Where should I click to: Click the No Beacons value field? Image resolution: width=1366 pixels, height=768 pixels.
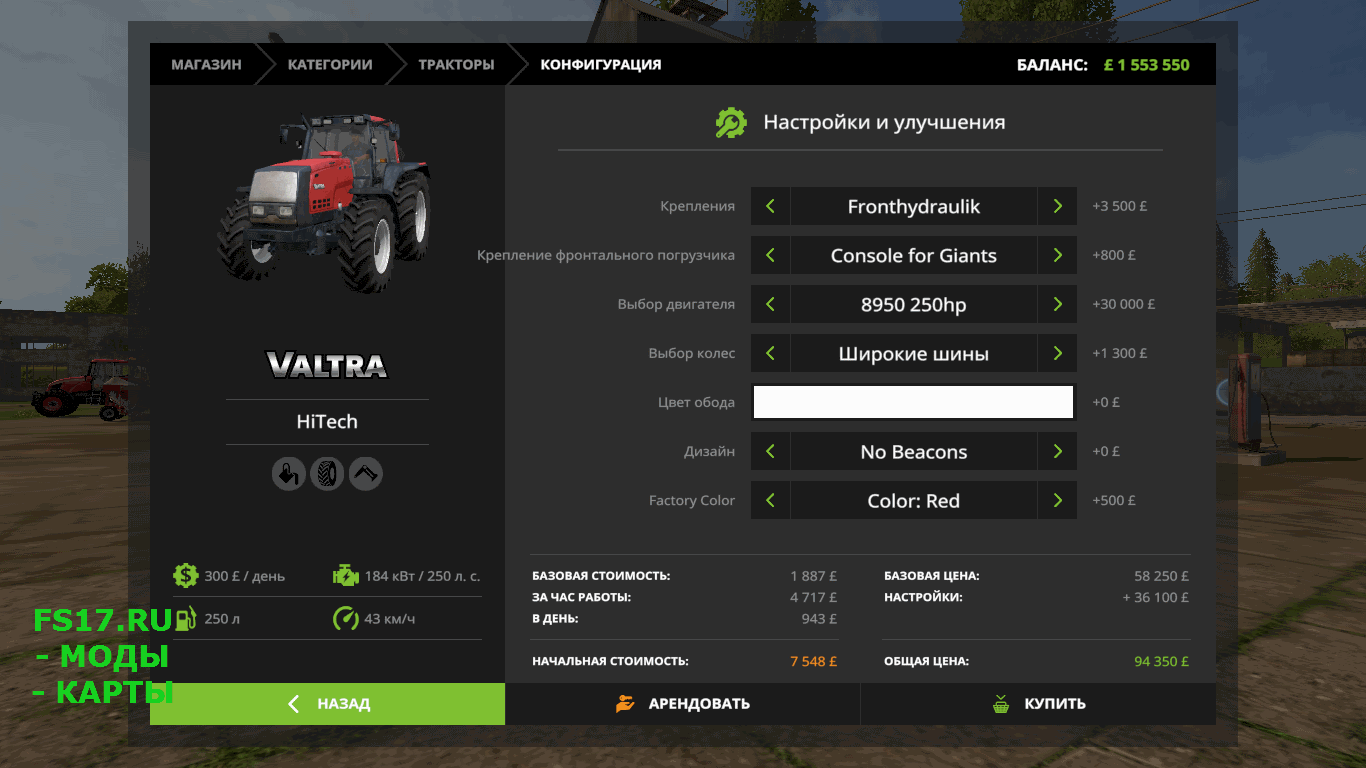(x=914, y=452)
